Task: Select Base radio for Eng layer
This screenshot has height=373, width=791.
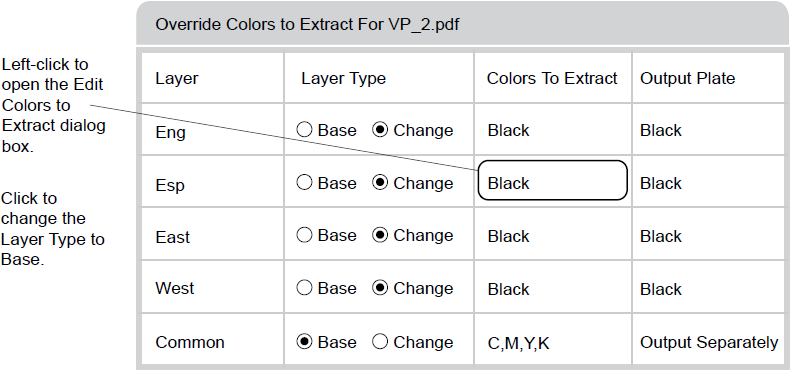Action: click(304, 130)
